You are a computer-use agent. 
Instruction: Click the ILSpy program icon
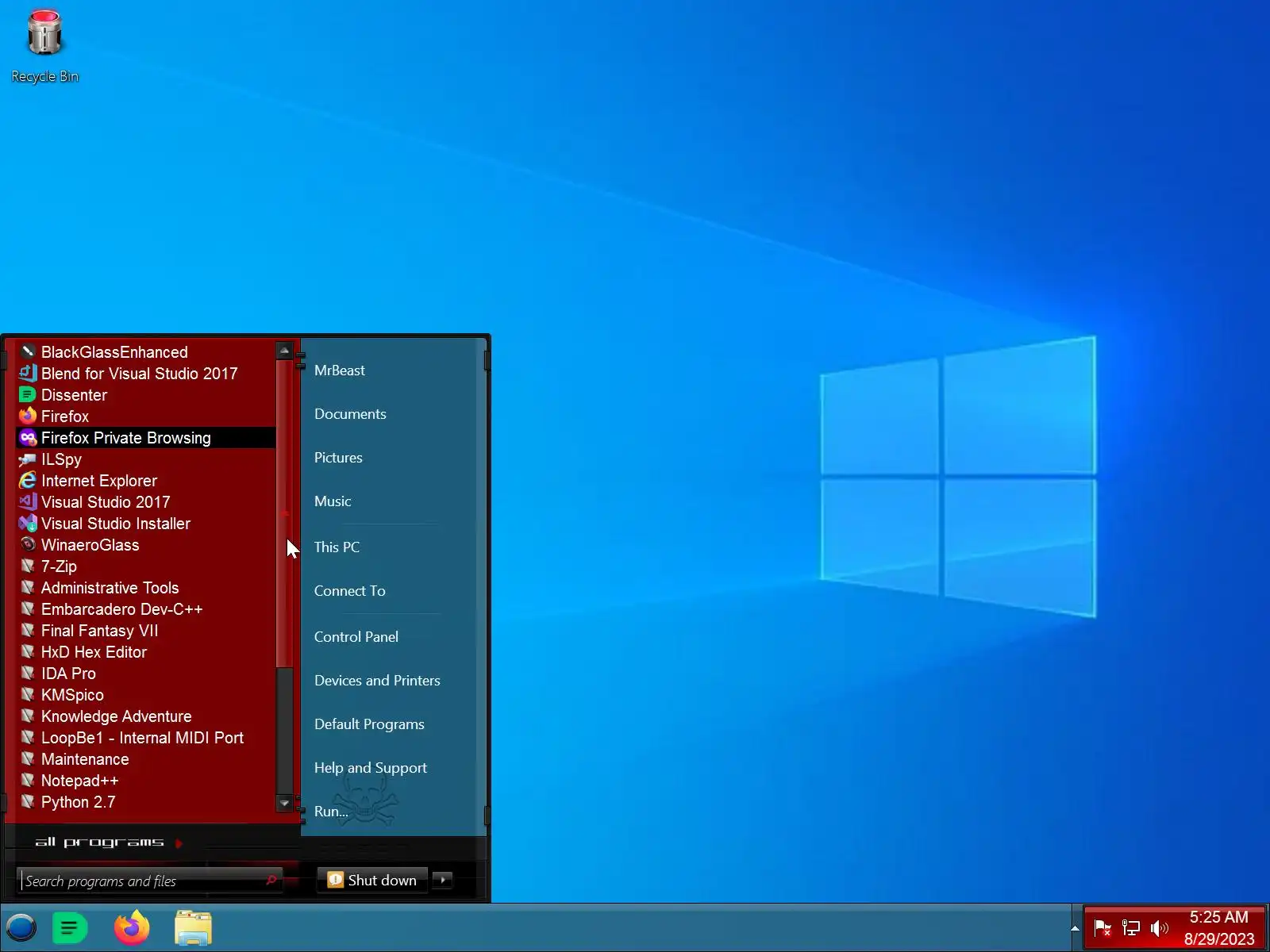coord(28,459)
